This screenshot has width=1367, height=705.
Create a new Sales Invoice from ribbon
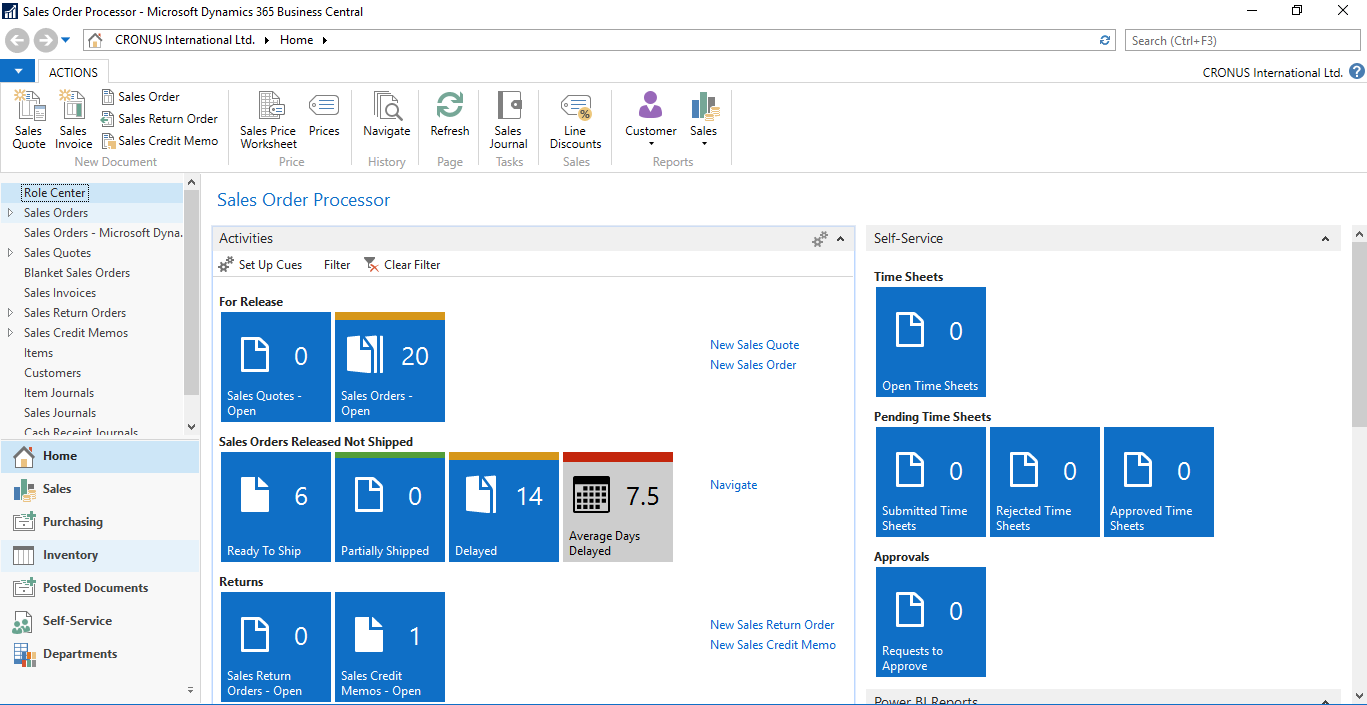point(73,119)
